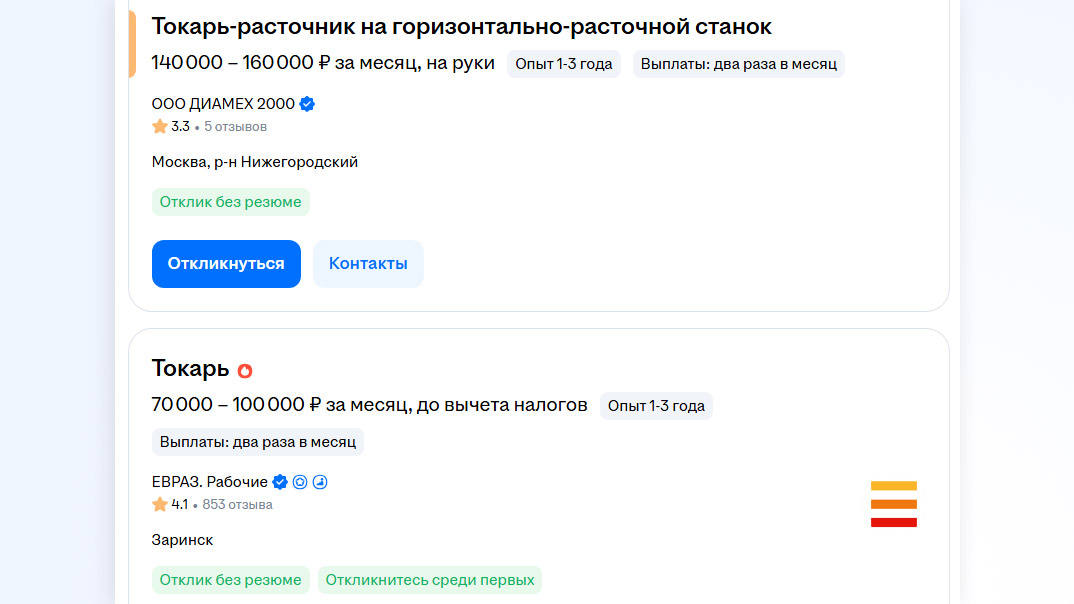
Task: Click Отклик без резюме tag under Москва
Action: [231, 202]
